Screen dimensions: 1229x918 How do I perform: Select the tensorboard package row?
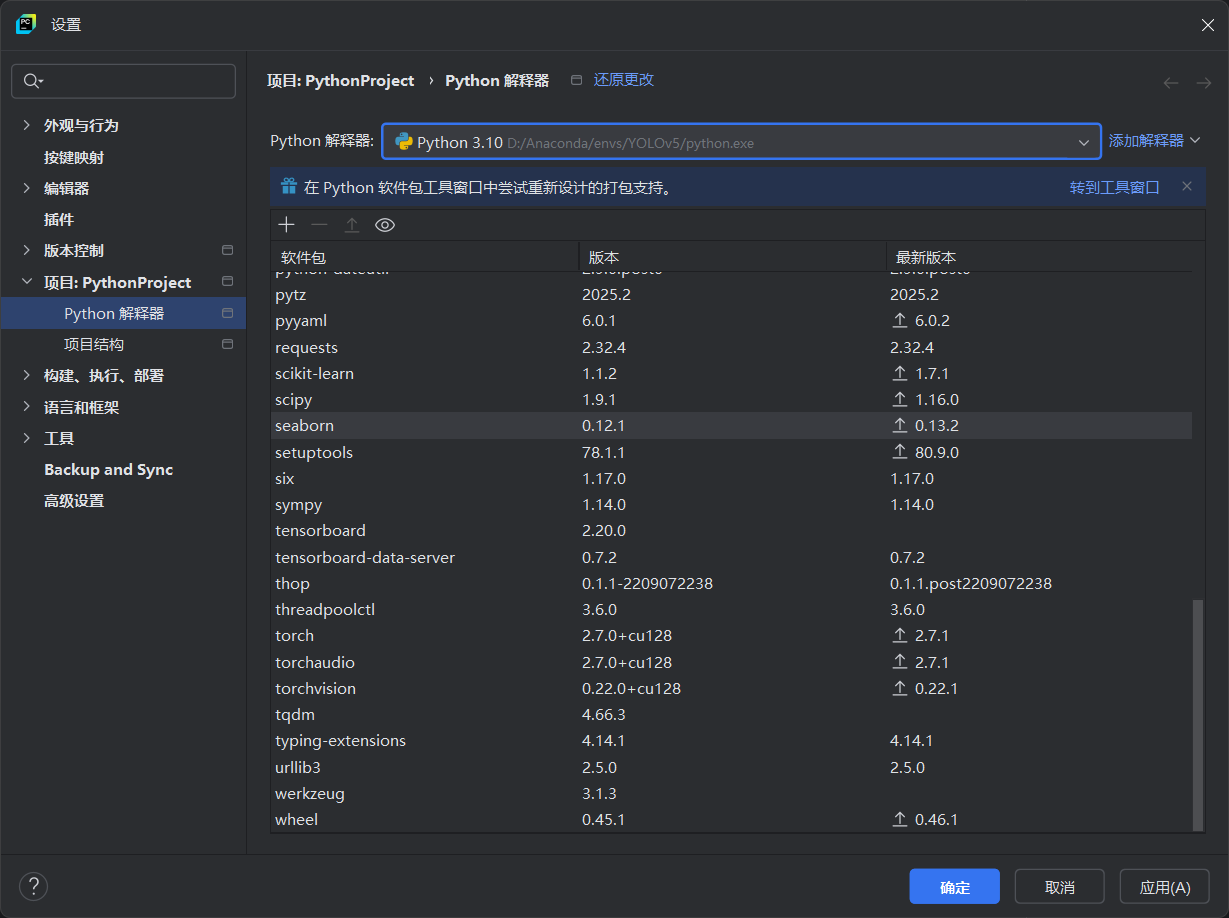click(731, 530)
